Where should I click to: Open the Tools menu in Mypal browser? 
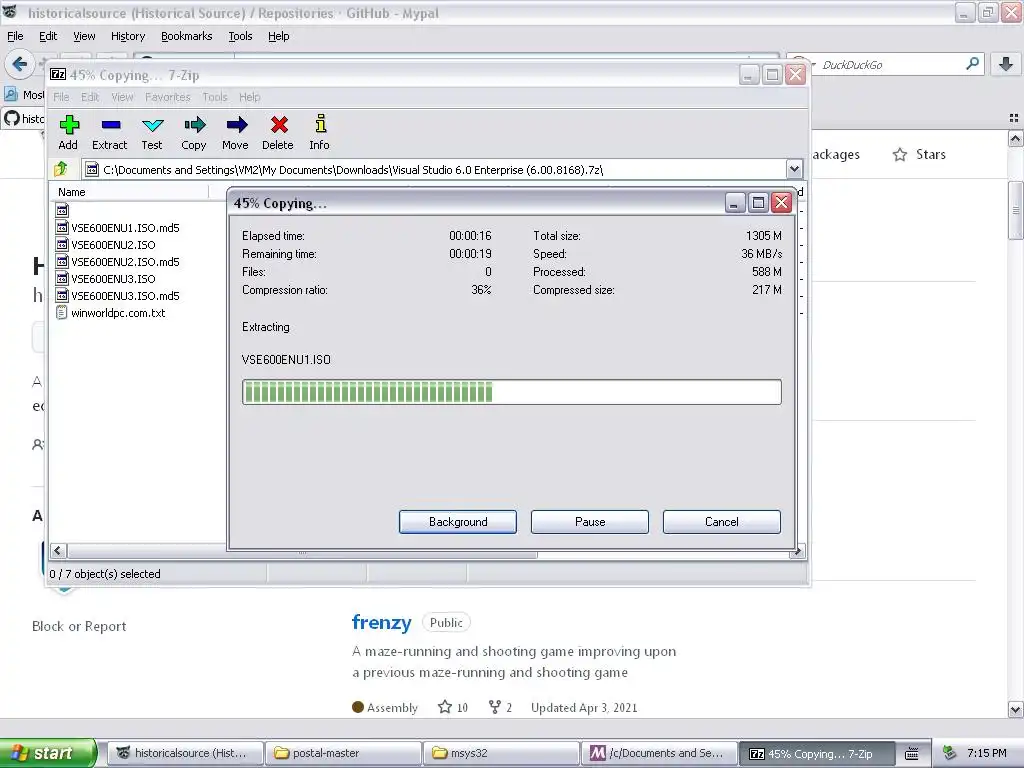[240, 36]
